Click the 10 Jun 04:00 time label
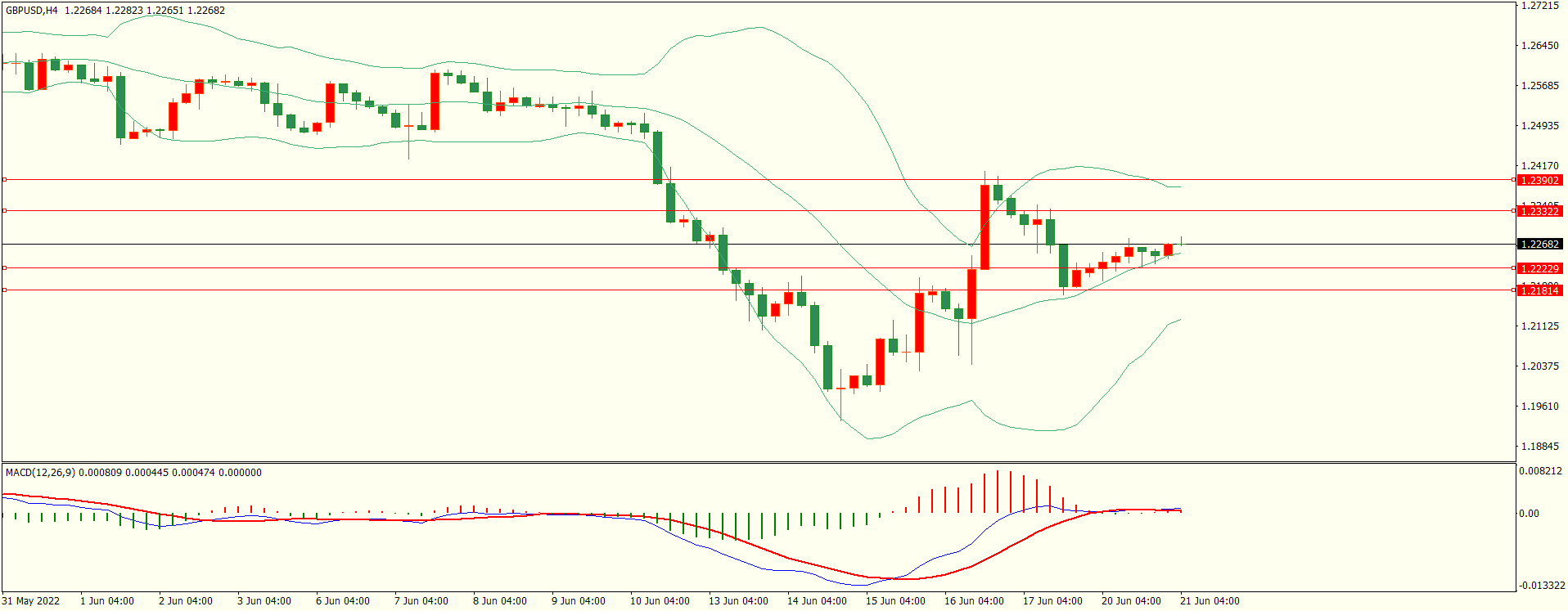The image size is (1568, 611). pyautogui.click(x=660, y=601)
